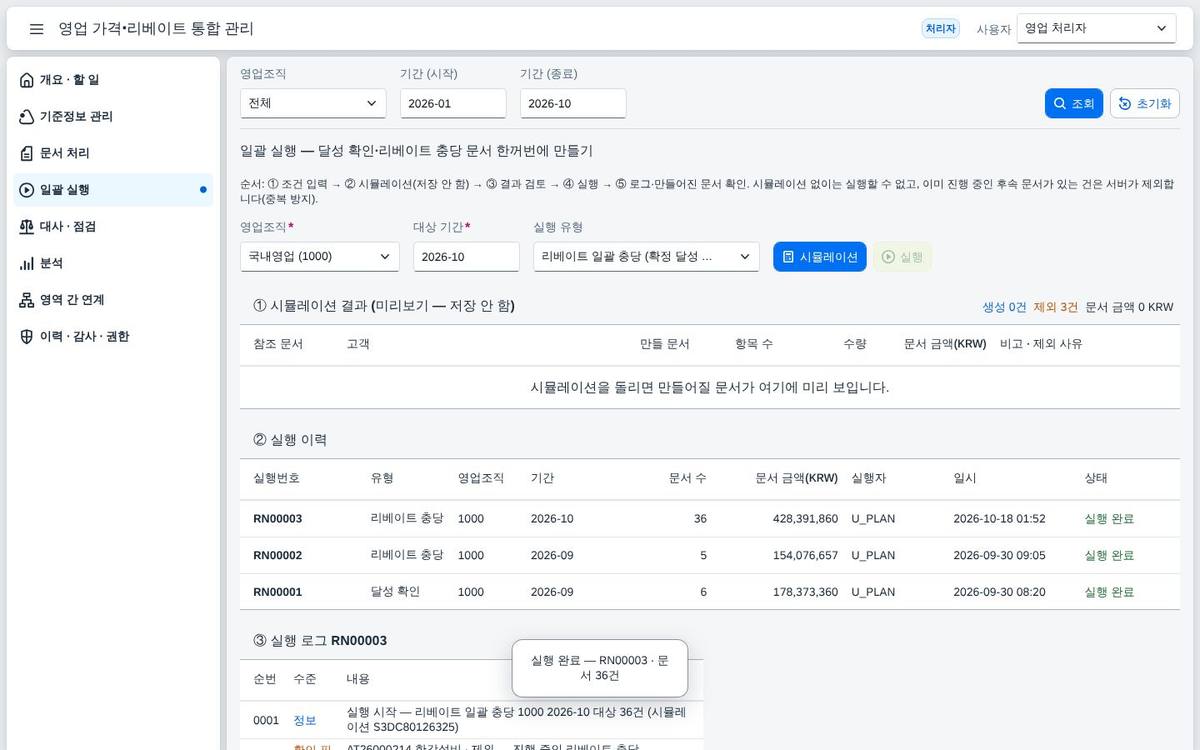The height and width of the screenshot is (750, 1200).
Task: Navigate to 이력 · 감사 · 권한
Action: pyautogui.click(x=113, y=337)
